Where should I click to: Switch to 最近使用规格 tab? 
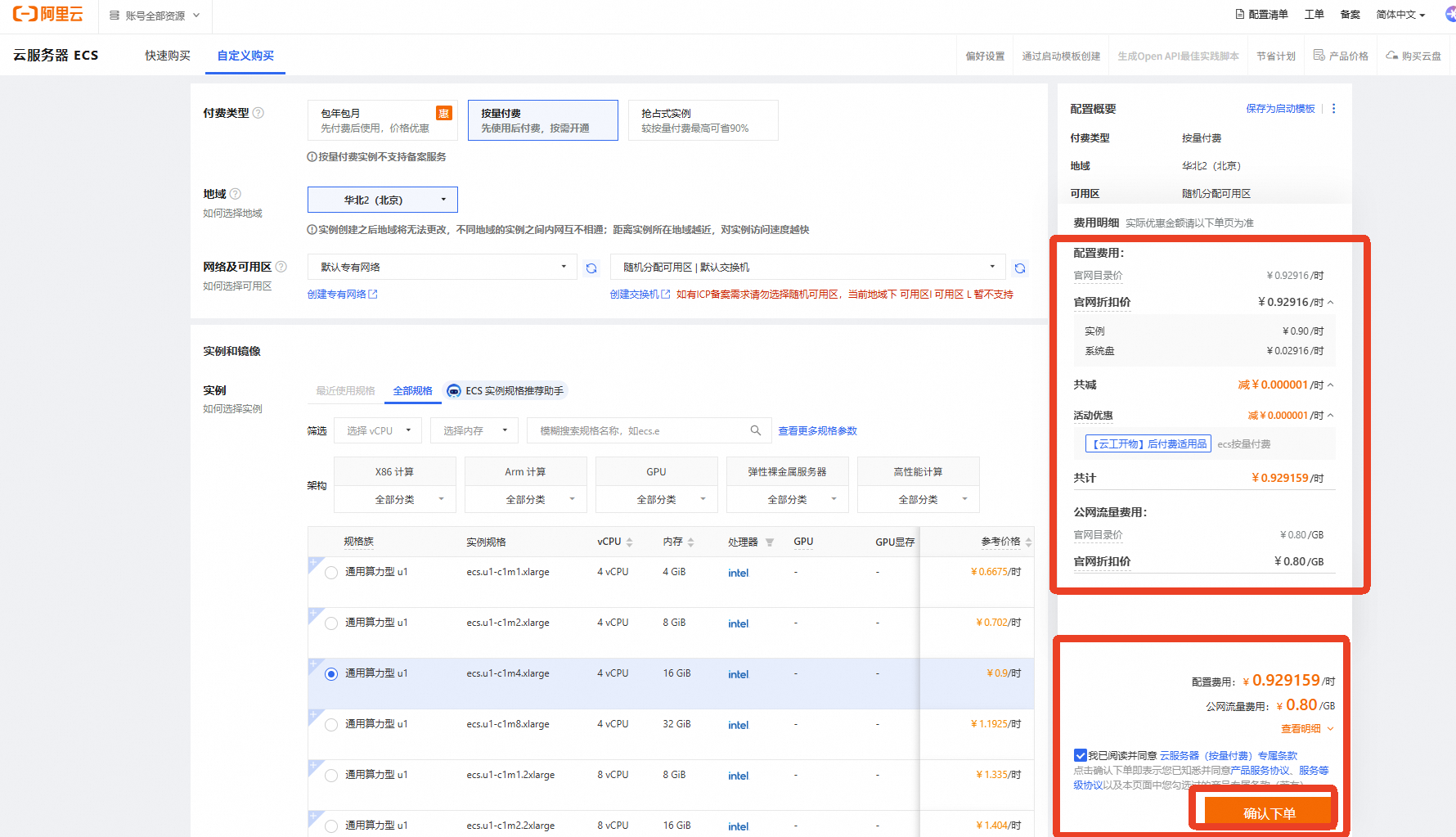click(345, 391)
